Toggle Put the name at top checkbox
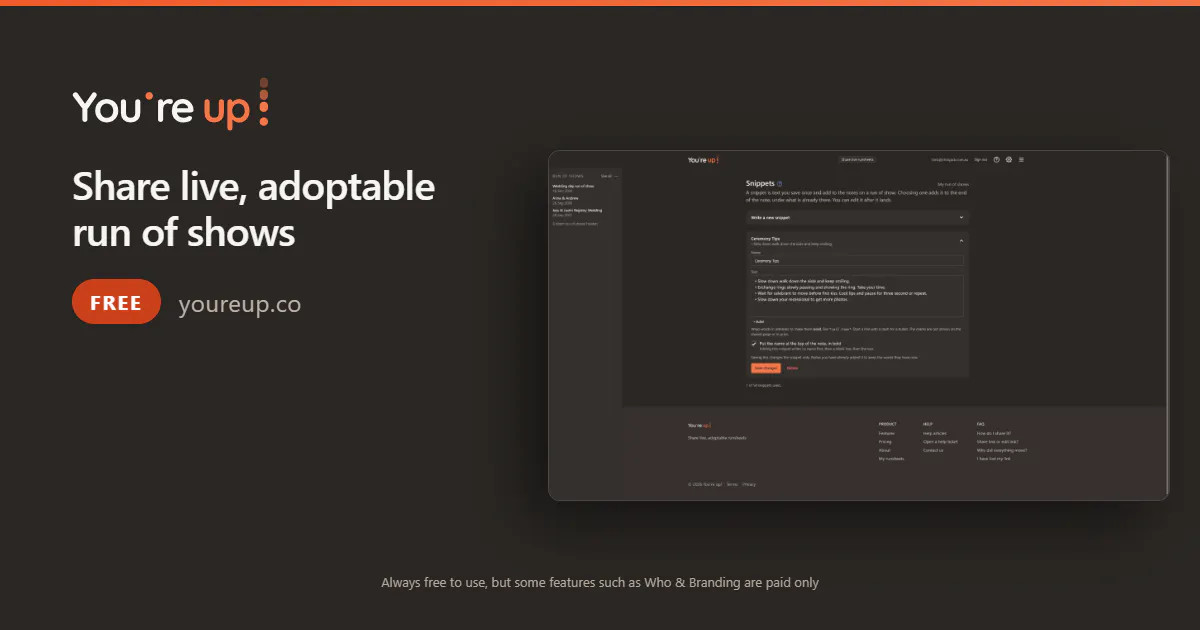Screen dimensions: 1200x630 754,343
